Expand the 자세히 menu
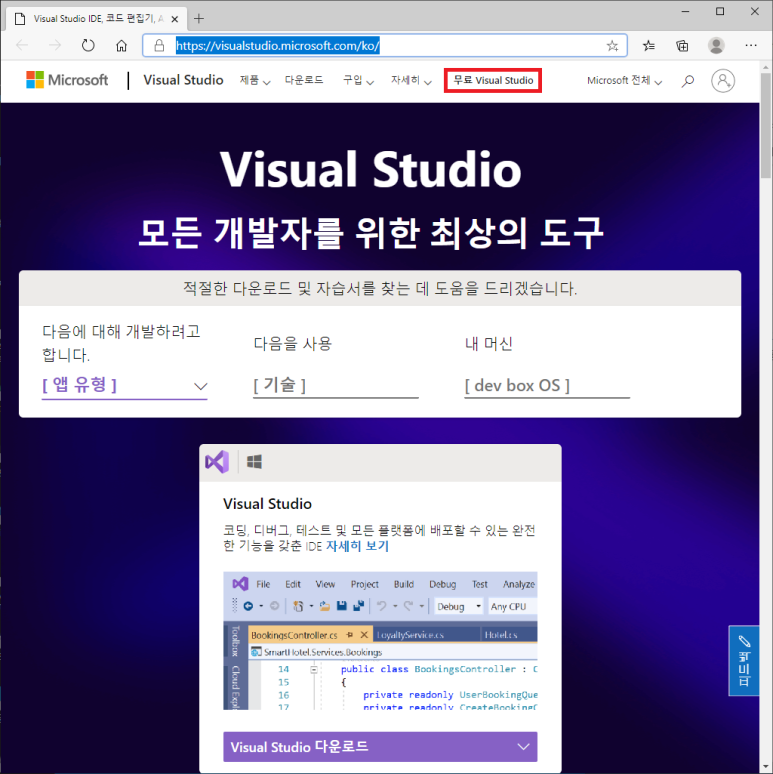The width and height of the screenshot is (773, 774). tap(411, 80)
